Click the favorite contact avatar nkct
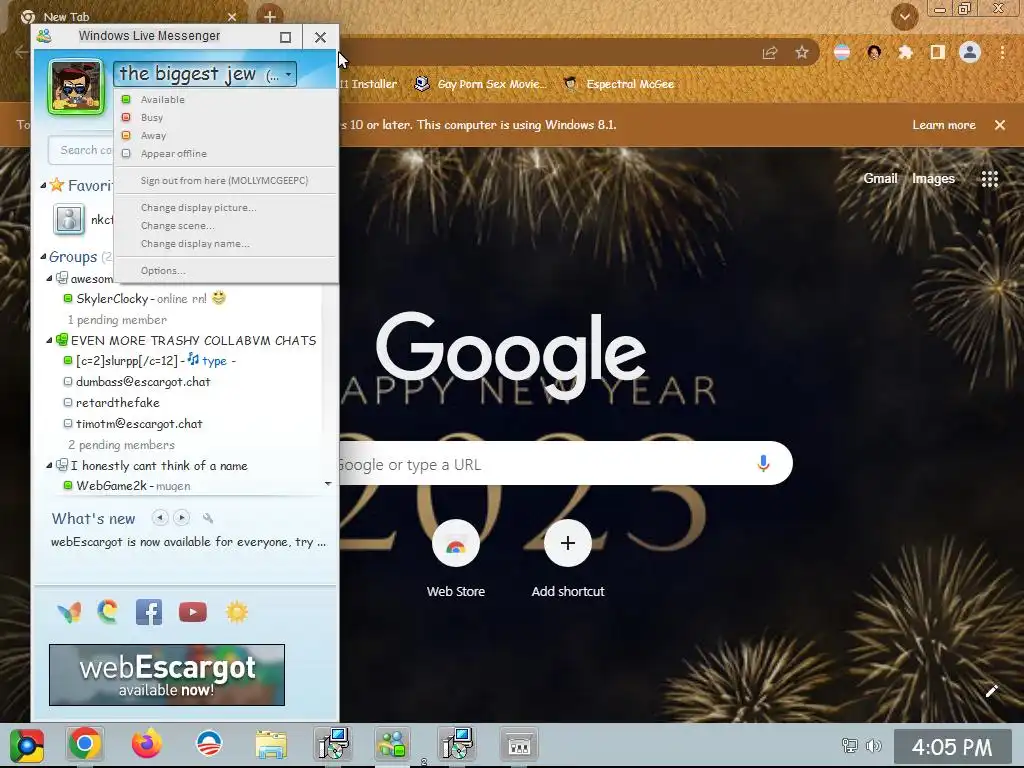The width and height of the screenshot is (1024, 768). [69, 219]
